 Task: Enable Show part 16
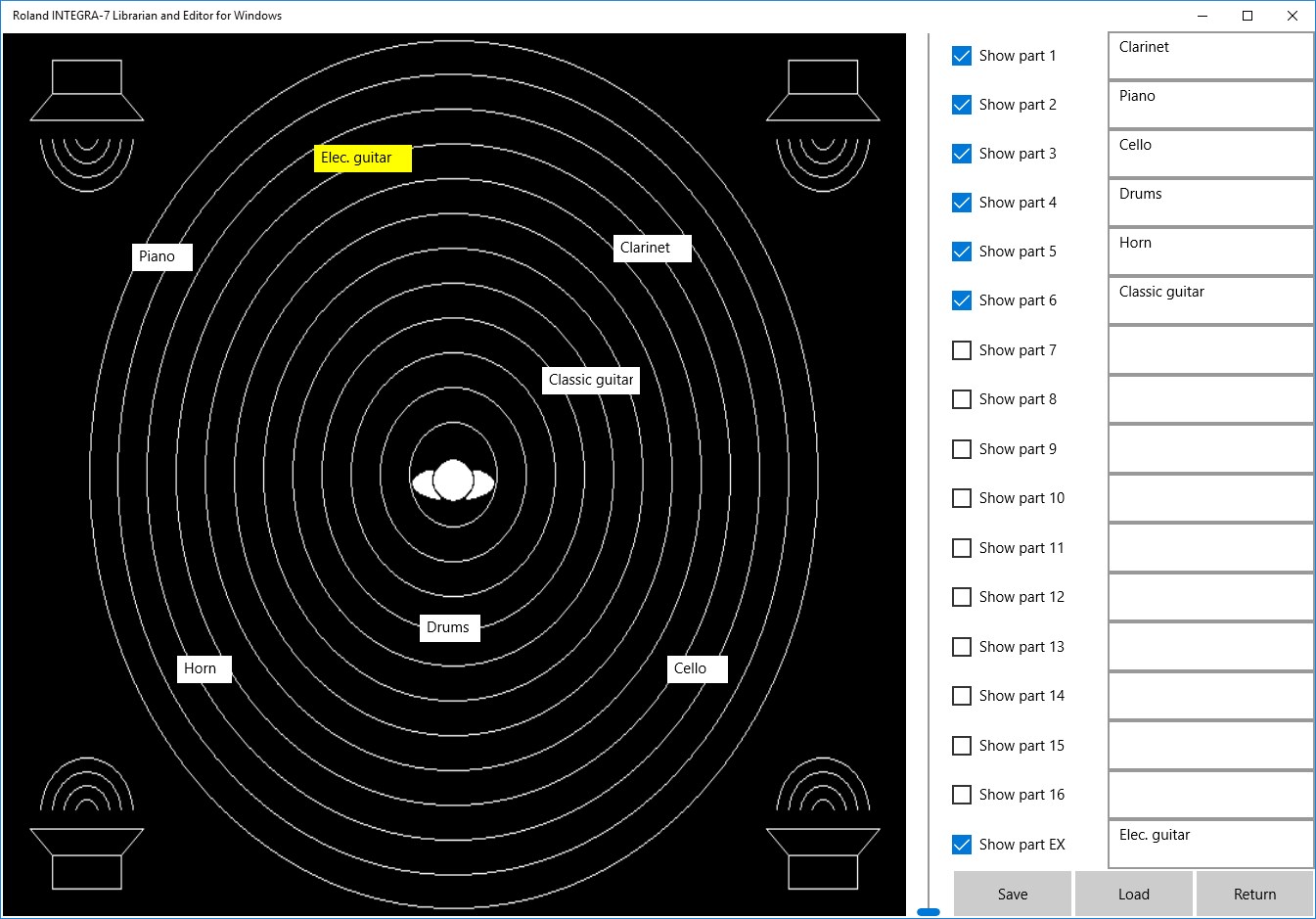962,795
